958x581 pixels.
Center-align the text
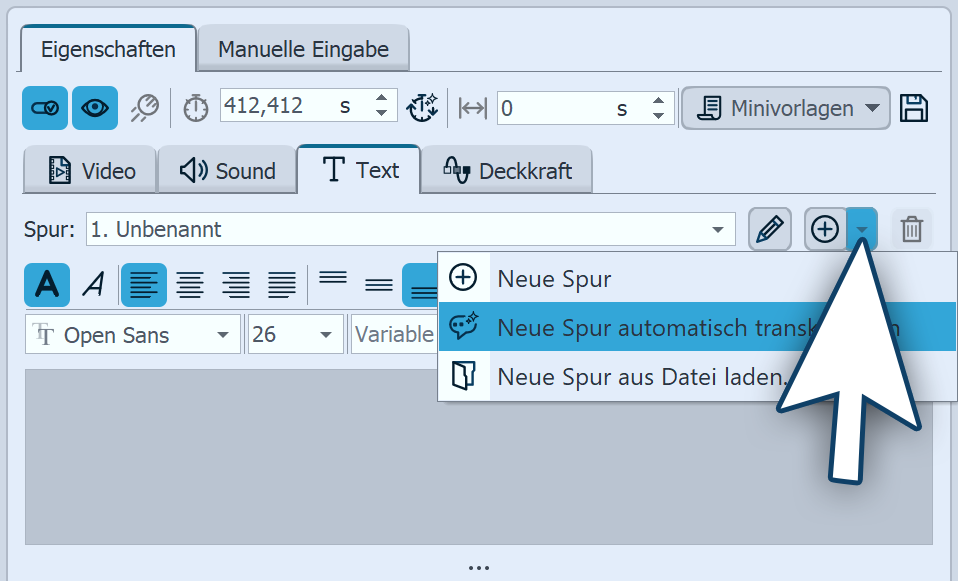[190, 285]
